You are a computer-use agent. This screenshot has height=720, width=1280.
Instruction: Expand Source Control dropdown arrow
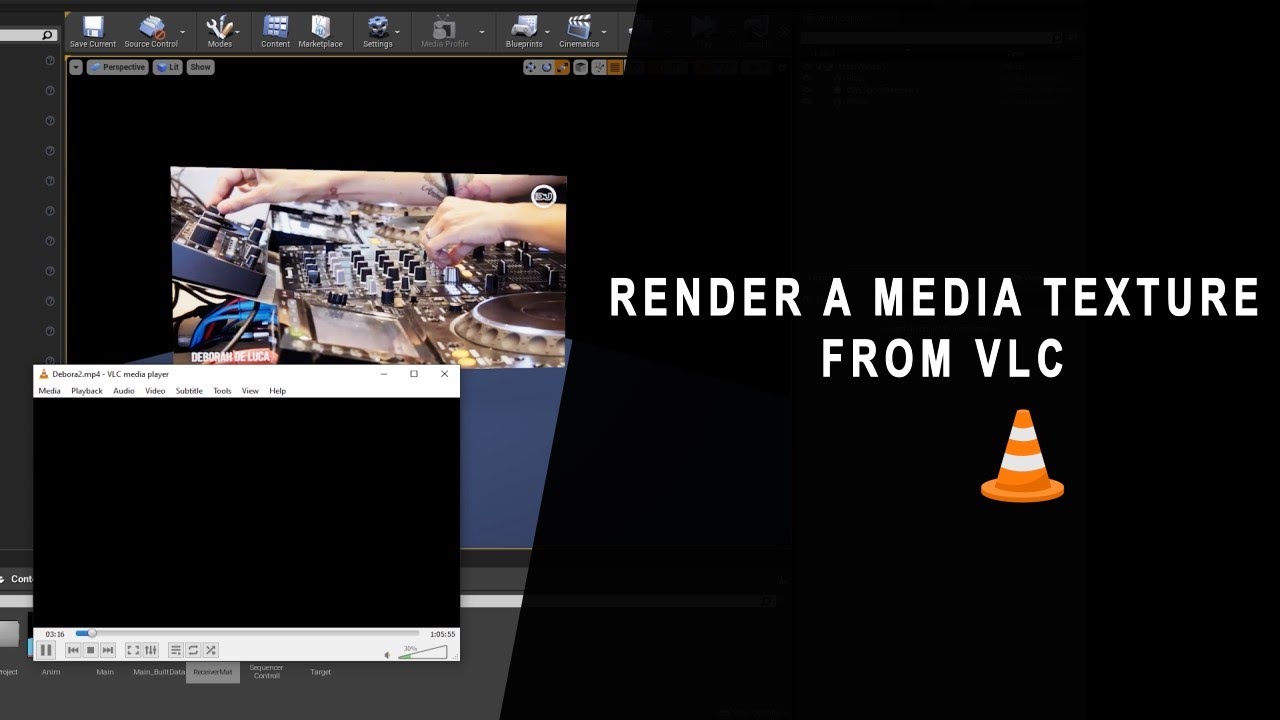[182, 32]
